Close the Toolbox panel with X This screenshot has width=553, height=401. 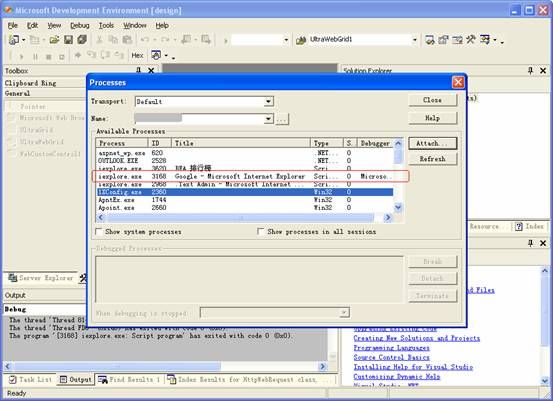point(151,71)
